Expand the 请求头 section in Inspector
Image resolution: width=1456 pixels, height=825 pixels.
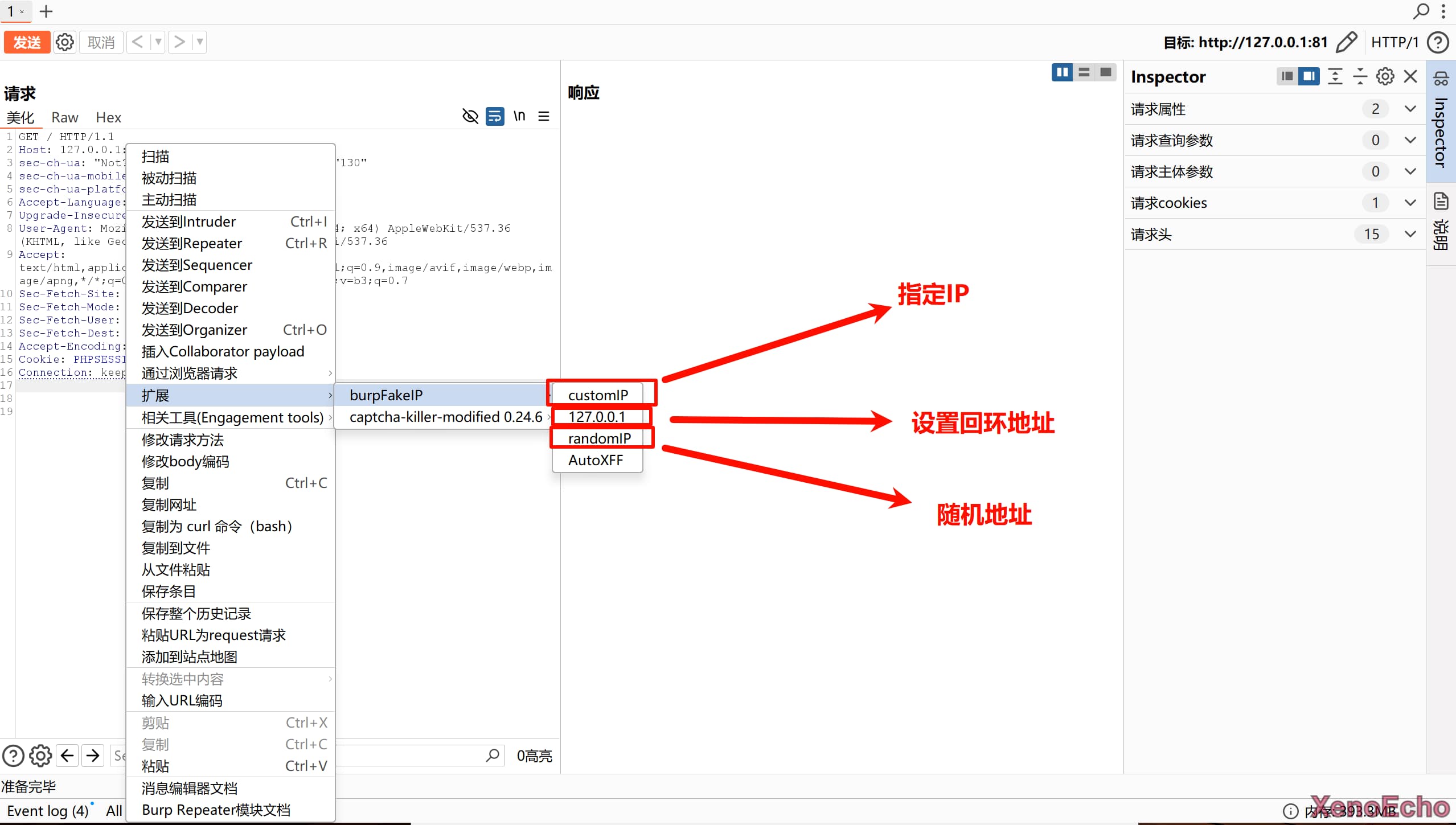(x=1410, y=234)
